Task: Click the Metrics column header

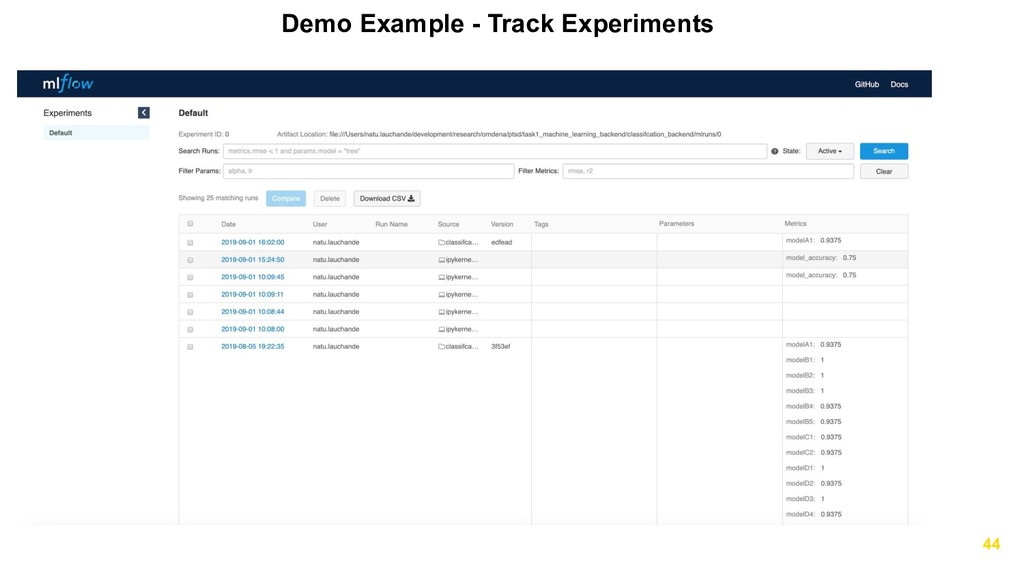Action: click(x=795, y=224)
